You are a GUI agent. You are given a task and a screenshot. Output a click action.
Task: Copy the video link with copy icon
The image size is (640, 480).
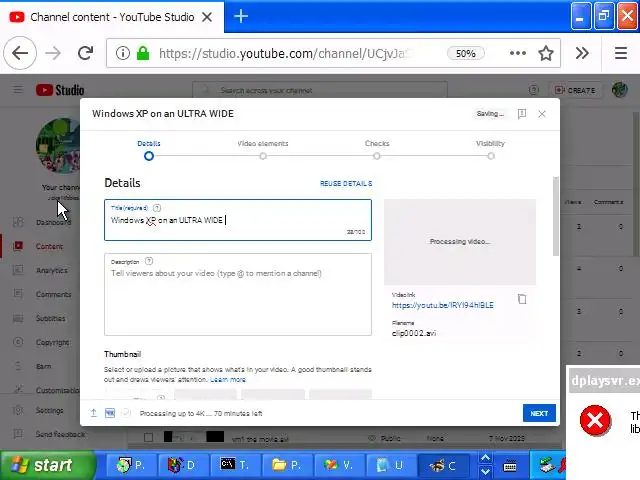[522, 299]
